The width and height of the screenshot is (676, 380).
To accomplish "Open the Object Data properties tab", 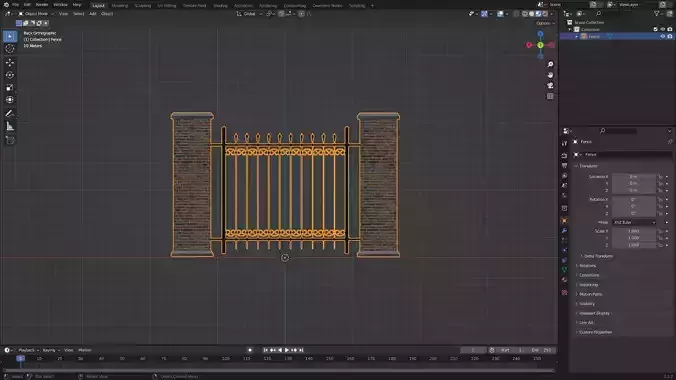I will pos(564,270).
